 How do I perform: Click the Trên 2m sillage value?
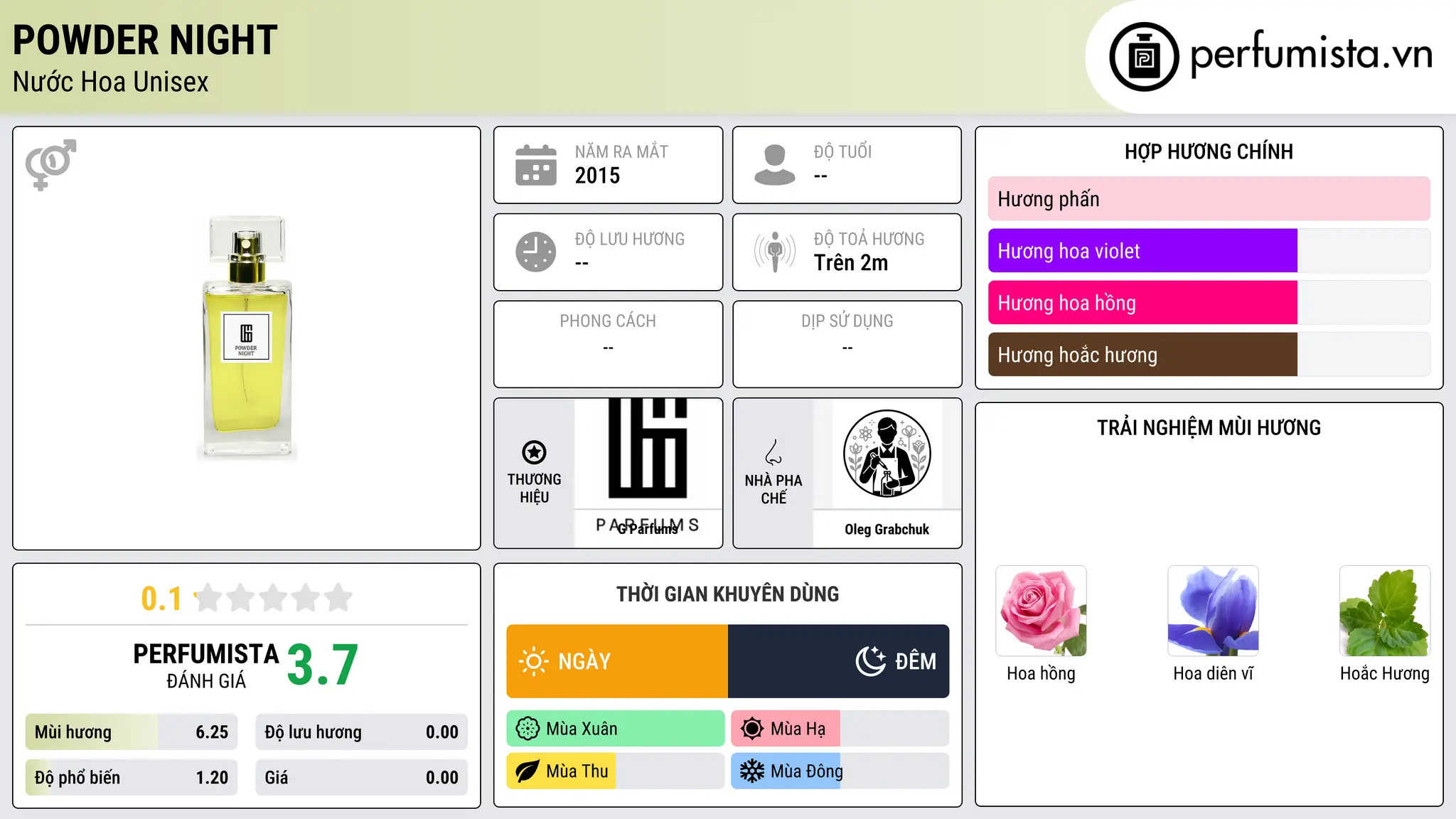851,263
